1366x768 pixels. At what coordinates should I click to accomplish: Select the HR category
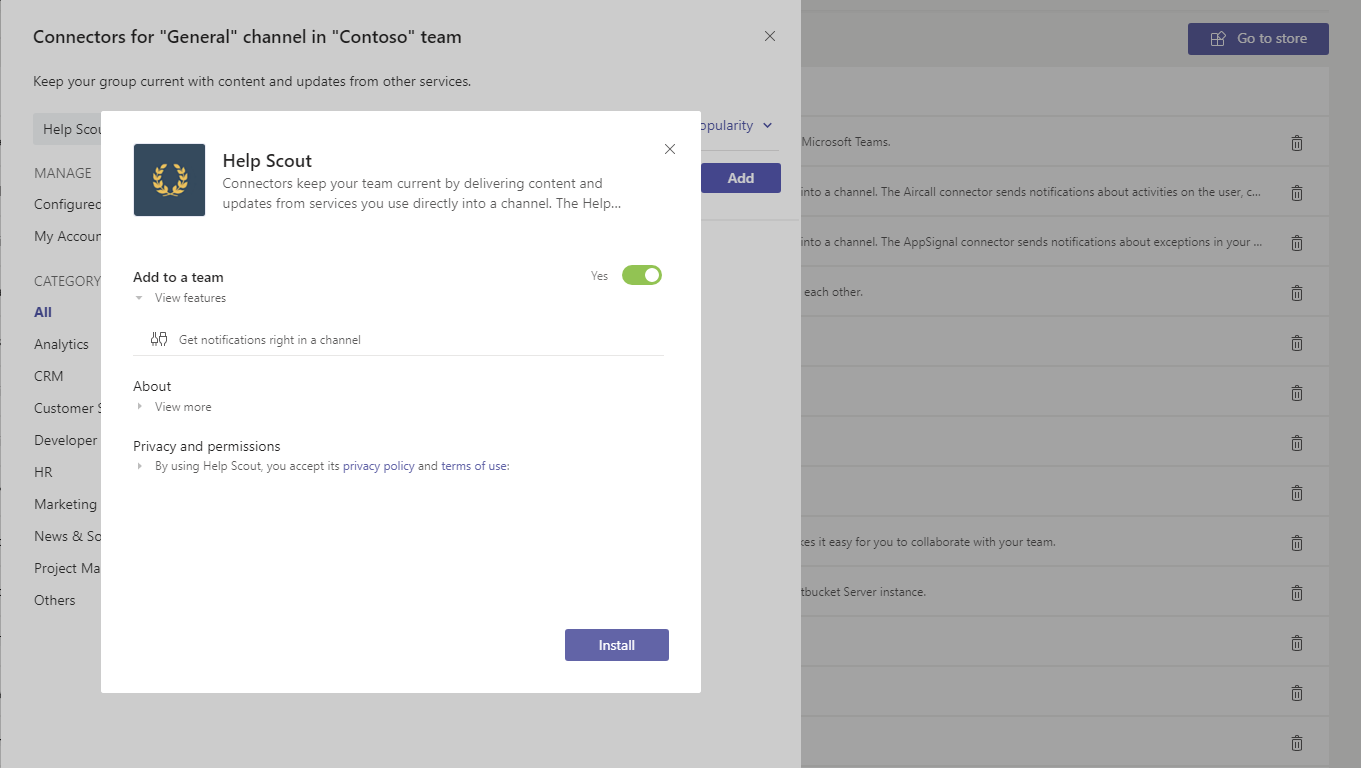[43, 472]
